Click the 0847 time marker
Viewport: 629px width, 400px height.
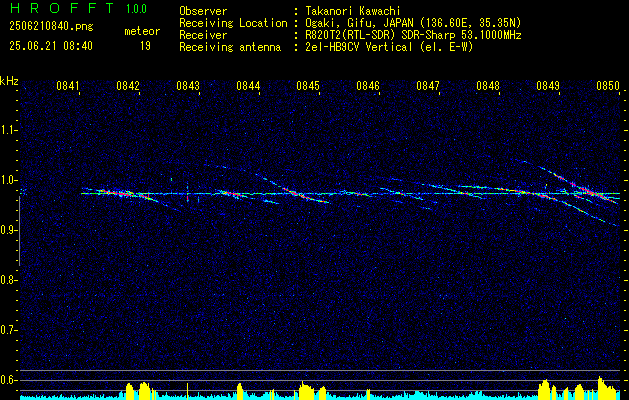pyautogui.click(x=428, y=86)
